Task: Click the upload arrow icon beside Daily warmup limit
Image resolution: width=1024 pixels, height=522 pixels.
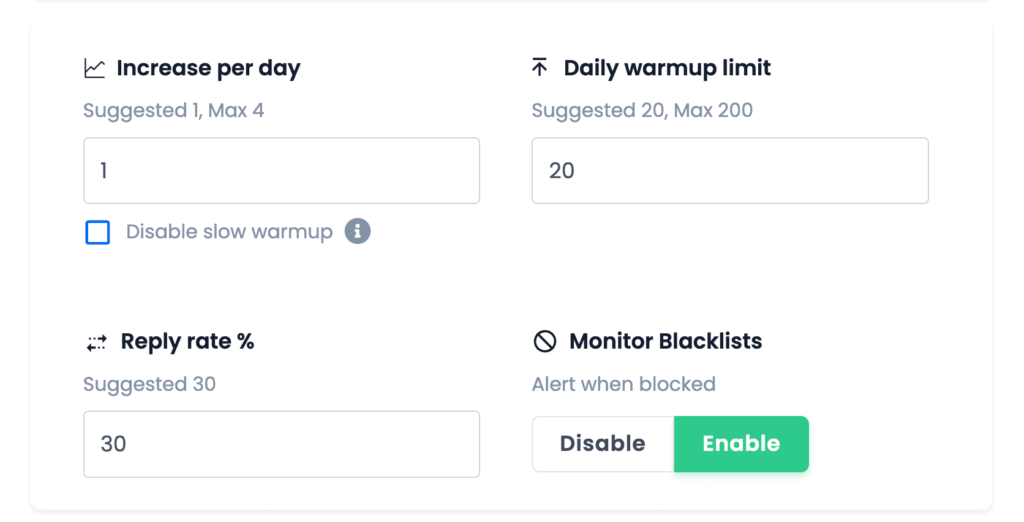Action: tap(540, 68)
